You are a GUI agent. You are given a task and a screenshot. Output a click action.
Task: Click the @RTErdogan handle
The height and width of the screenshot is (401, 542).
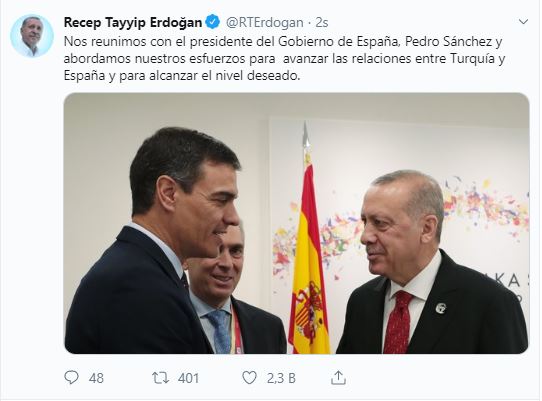pyautogui.click(x=264, y=23)
